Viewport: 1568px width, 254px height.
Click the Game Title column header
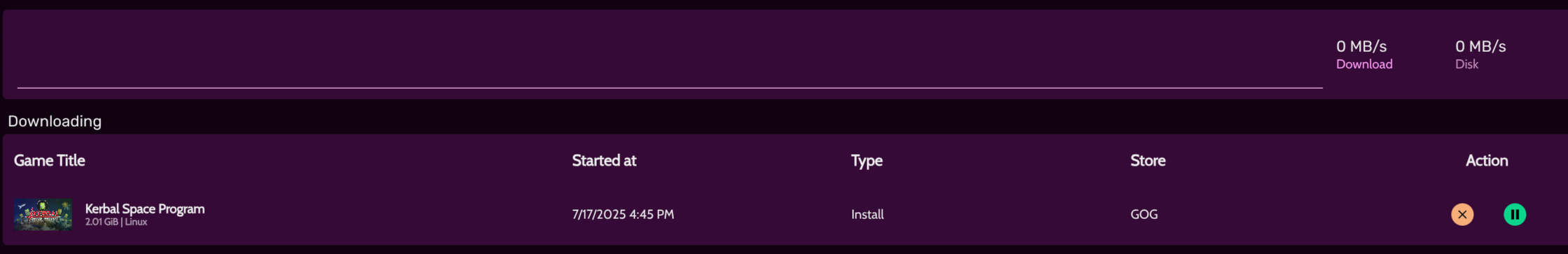pos(49,160)
